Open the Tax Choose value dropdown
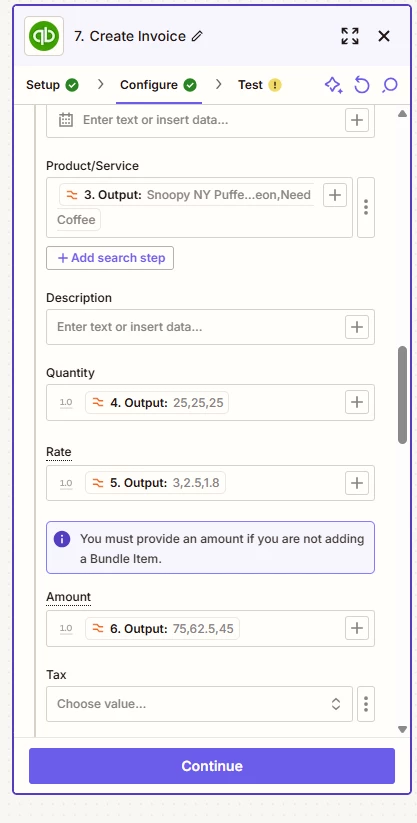 coord(200,704)
